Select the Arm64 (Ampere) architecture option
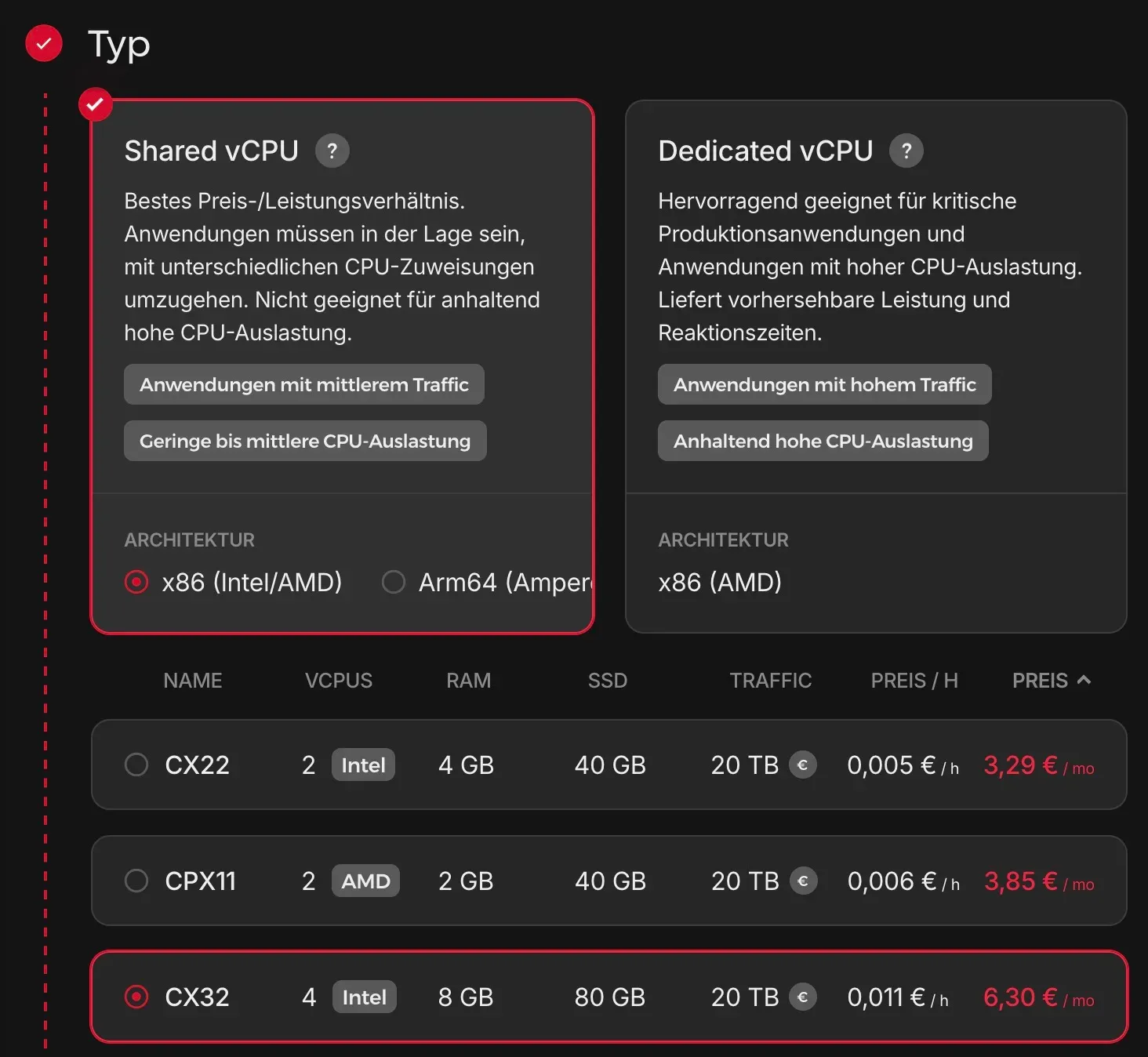The image size is (1148, 1057). coord(394,582)
